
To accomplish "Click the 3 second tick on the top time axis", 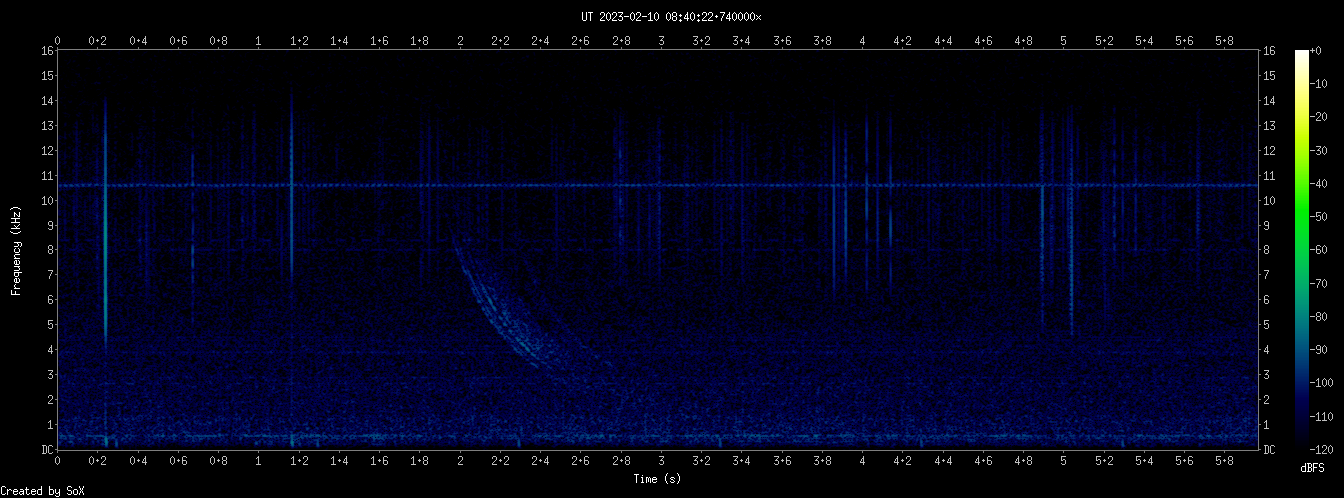I will (x=661, y=40).
